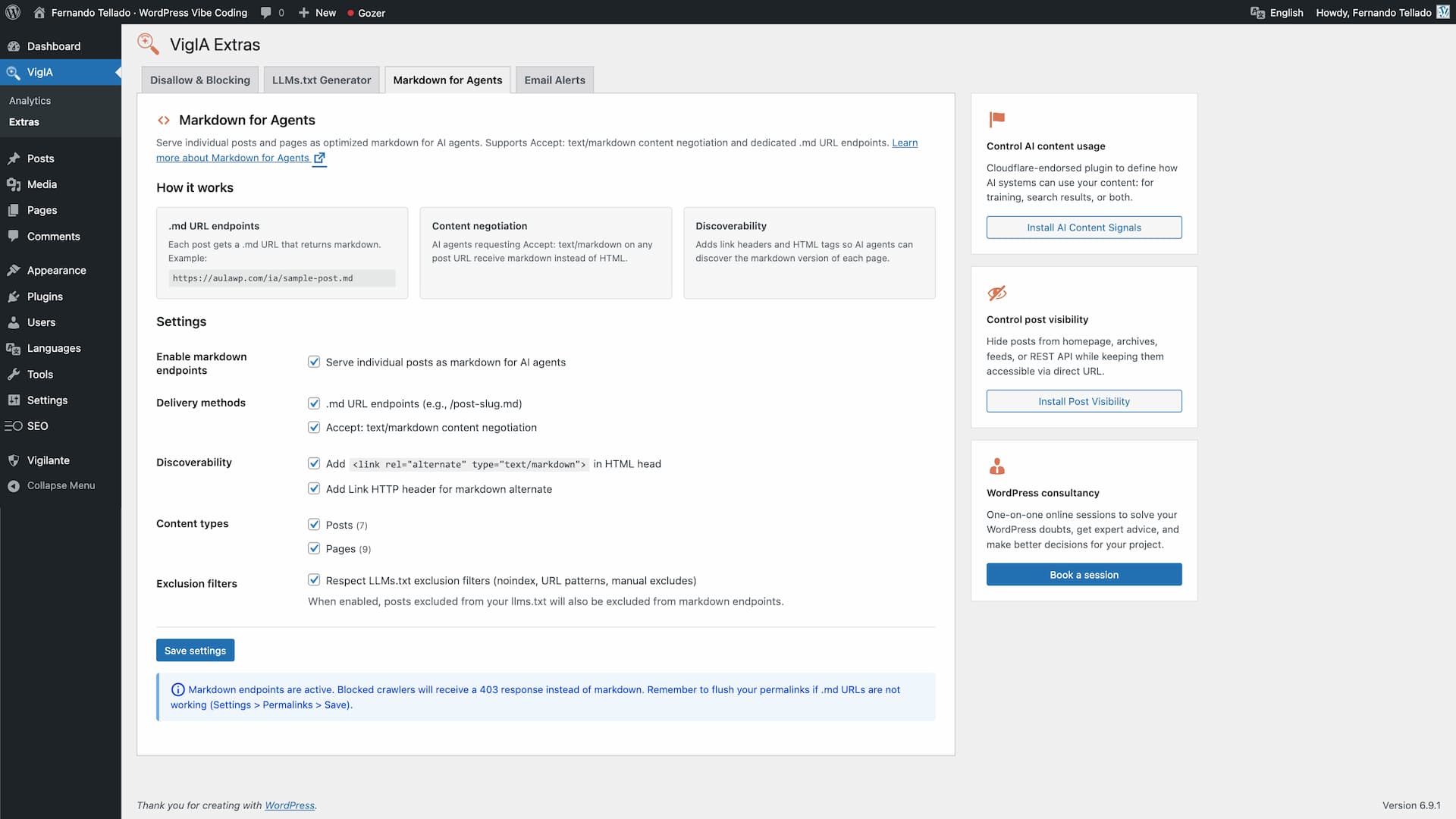Open the + New dropdown in admin bar
The height and width of the screenshot is (819, 1456).
click(x=317, y=12)
